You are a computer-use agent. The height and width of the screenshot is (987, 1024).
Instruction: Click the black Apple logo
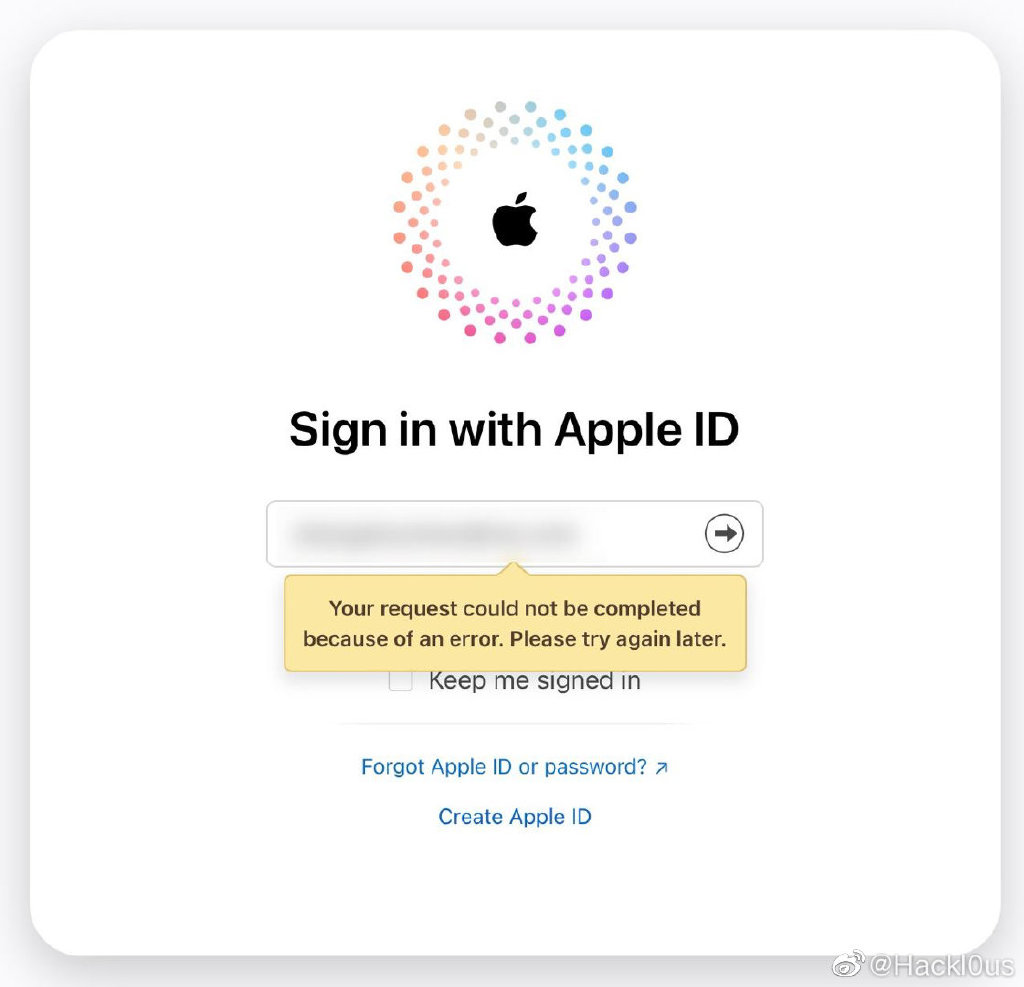(515, 219)
